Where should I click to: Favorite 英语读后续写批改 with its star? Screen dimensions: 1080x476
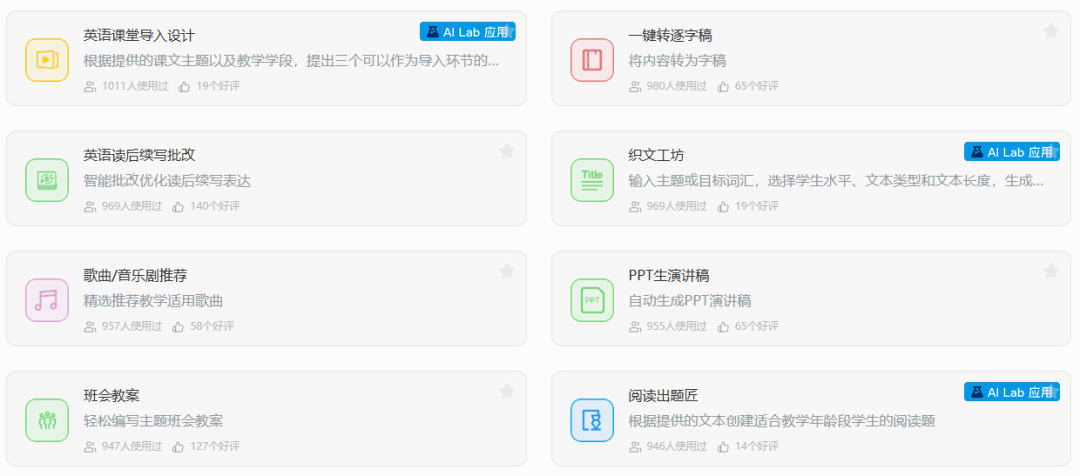point(506,151)
